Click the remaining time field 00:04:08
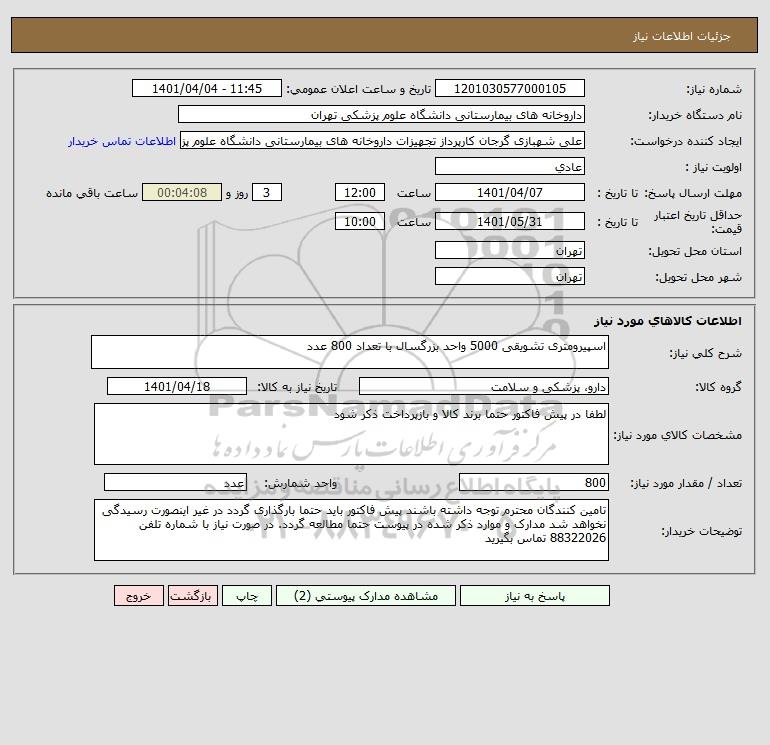Screen dimensions: 770x745 (x=182, y=193)
